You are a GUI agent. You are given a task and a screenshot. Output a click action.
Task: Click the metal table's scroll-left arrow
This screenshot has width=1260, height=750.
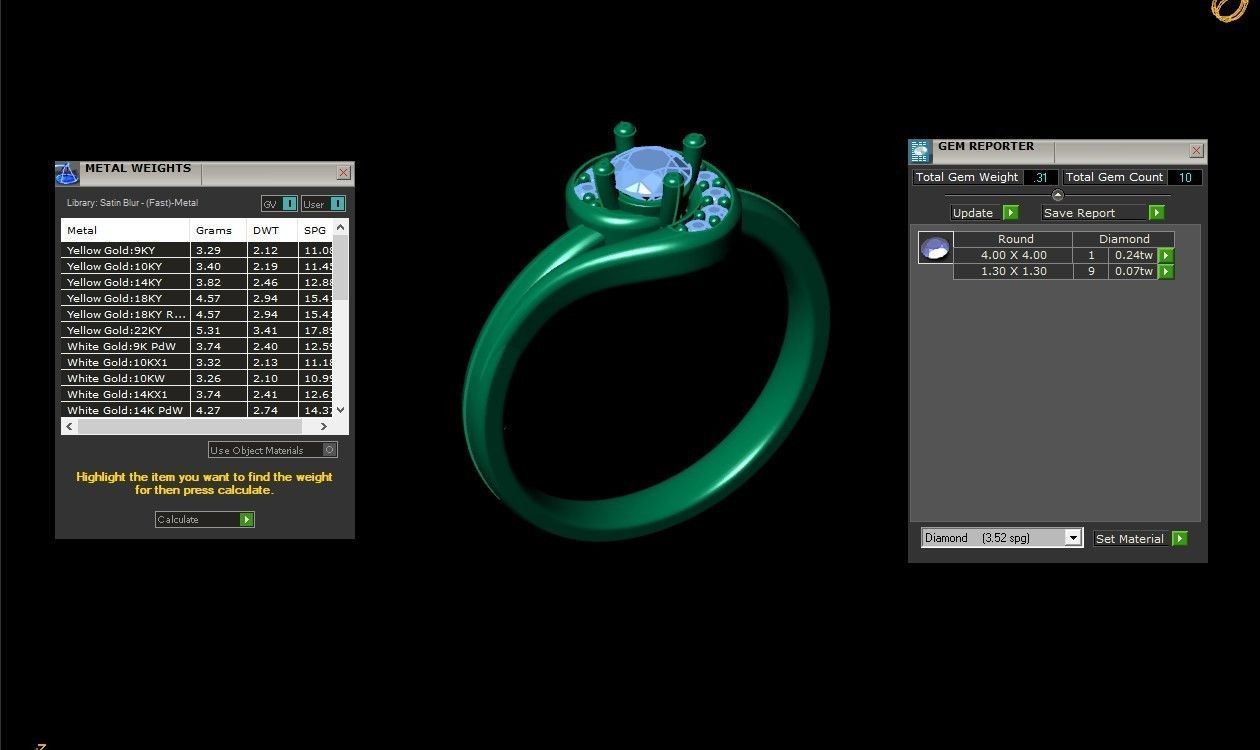pos(69,426)
